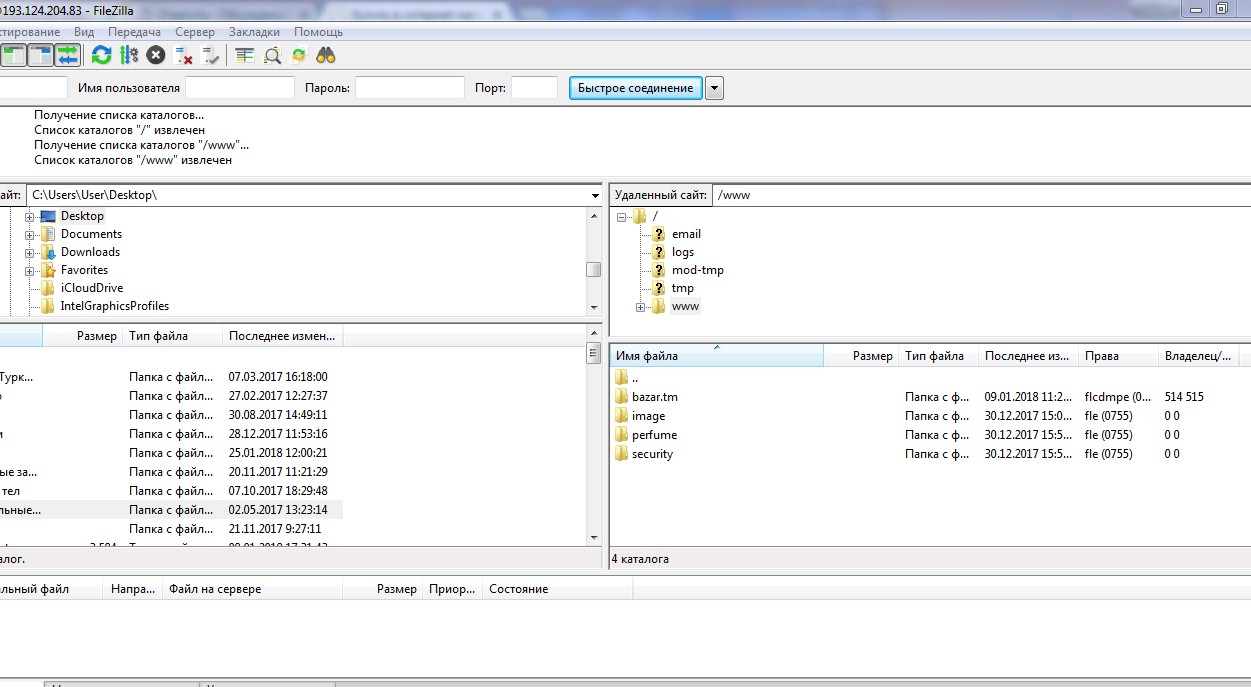This screenshot has height=687, width=1251.
Task: Open the quick connect history dropdown arrow
Action: (x=714, y=88)
